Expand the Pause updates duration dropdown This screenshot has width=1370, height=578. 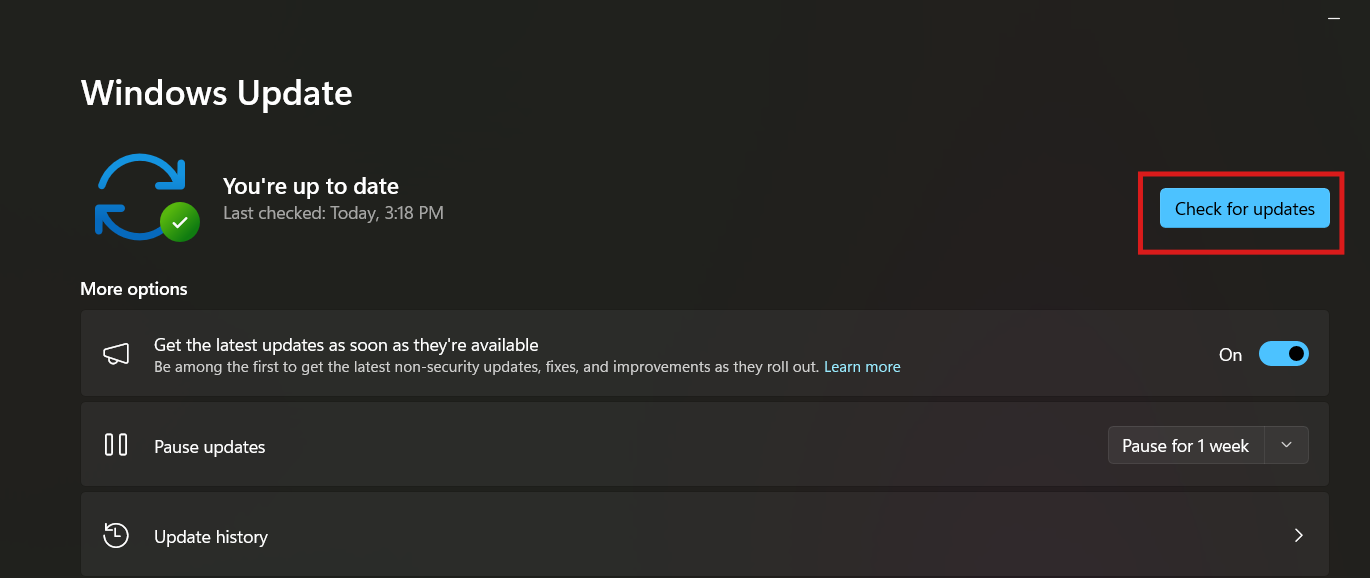click(1288, 445)
